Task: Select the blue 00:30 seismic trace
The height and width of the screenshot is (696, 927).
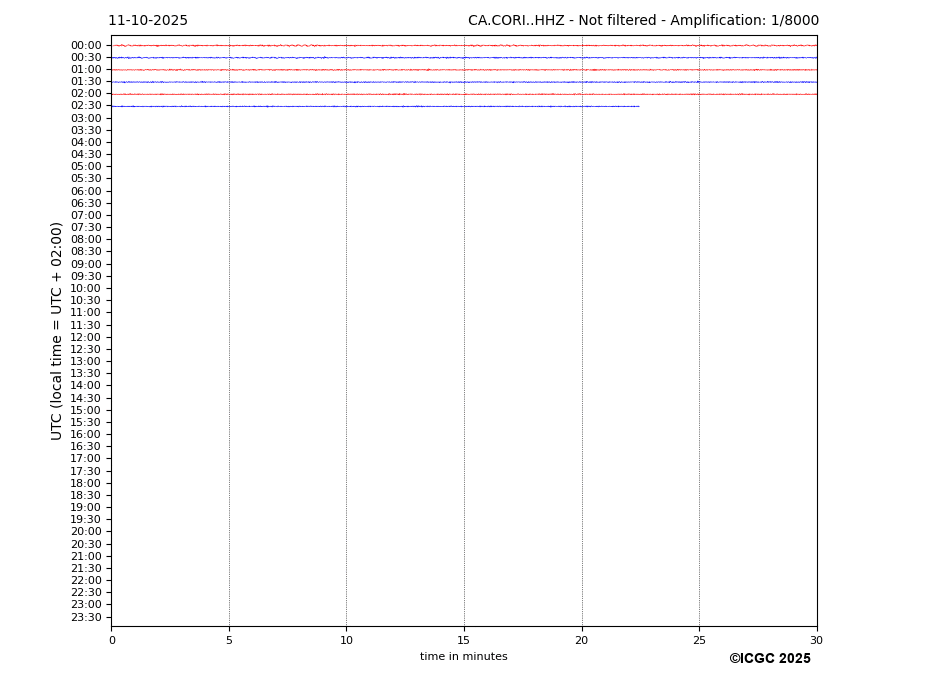Action: (x=463, y=57)
